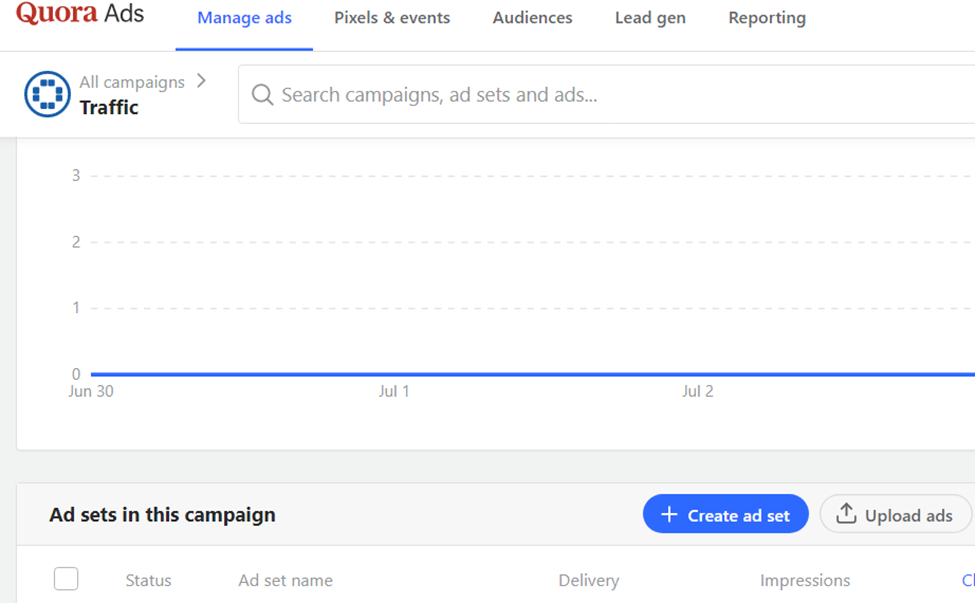Click the plus icon on Create ad set
The width and height of the screenshot is (975, 603).
point(670,515)
